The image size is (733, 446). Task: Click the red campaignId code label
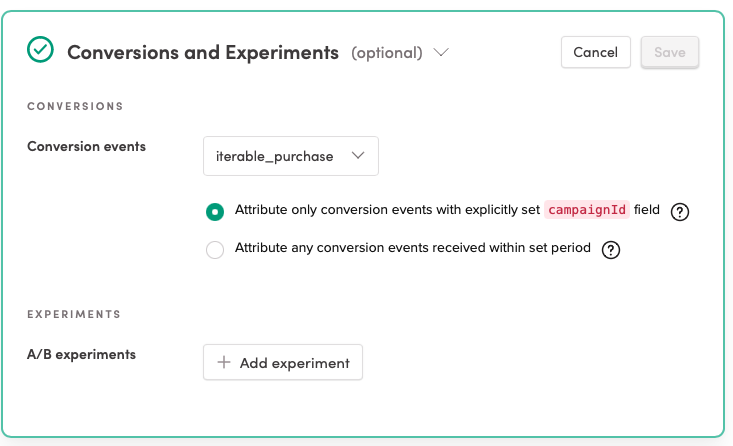(587, 210)
